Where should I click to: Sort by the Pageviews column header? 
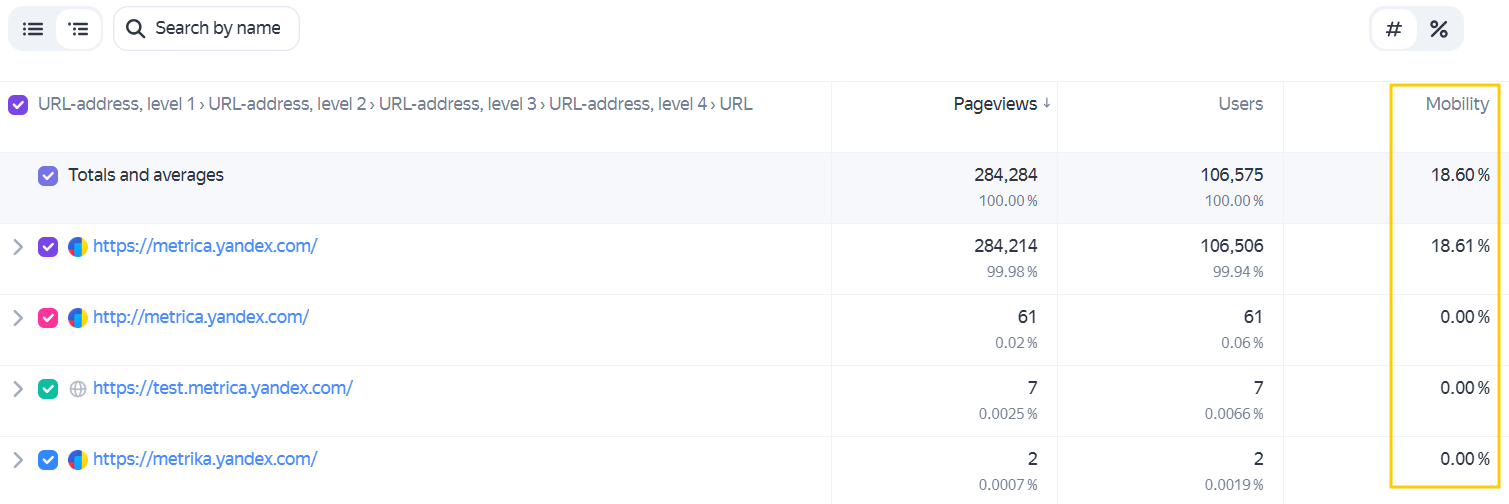click(x=995, y=104)
